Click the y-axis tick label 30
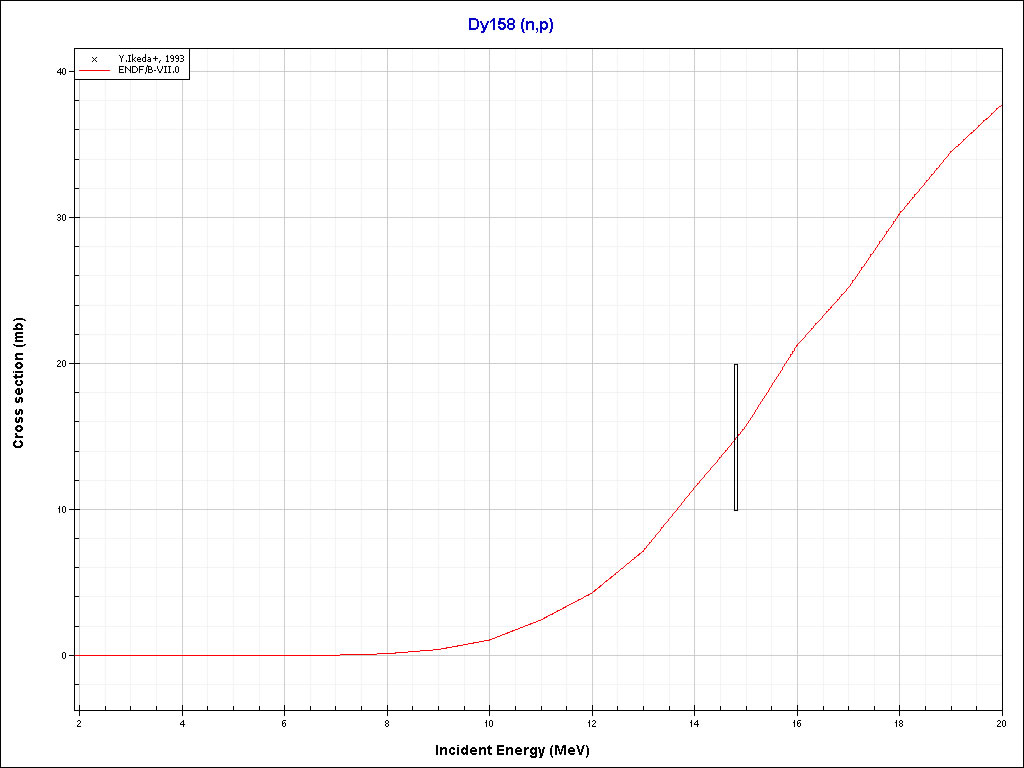Screen dimensions: 1024x768 60,218
